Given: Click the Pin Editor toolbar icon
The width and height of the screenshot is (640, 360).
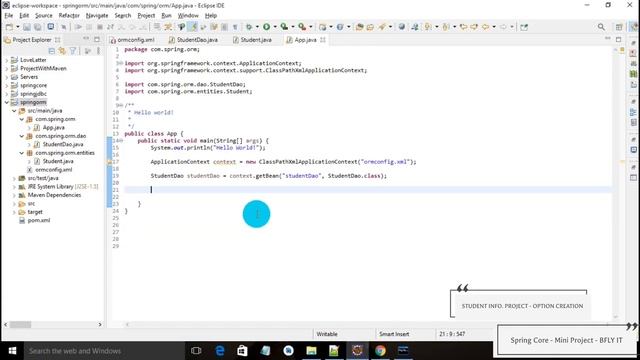Looking at the screenshot, I should pyautogui.click(x=524, y=27).
